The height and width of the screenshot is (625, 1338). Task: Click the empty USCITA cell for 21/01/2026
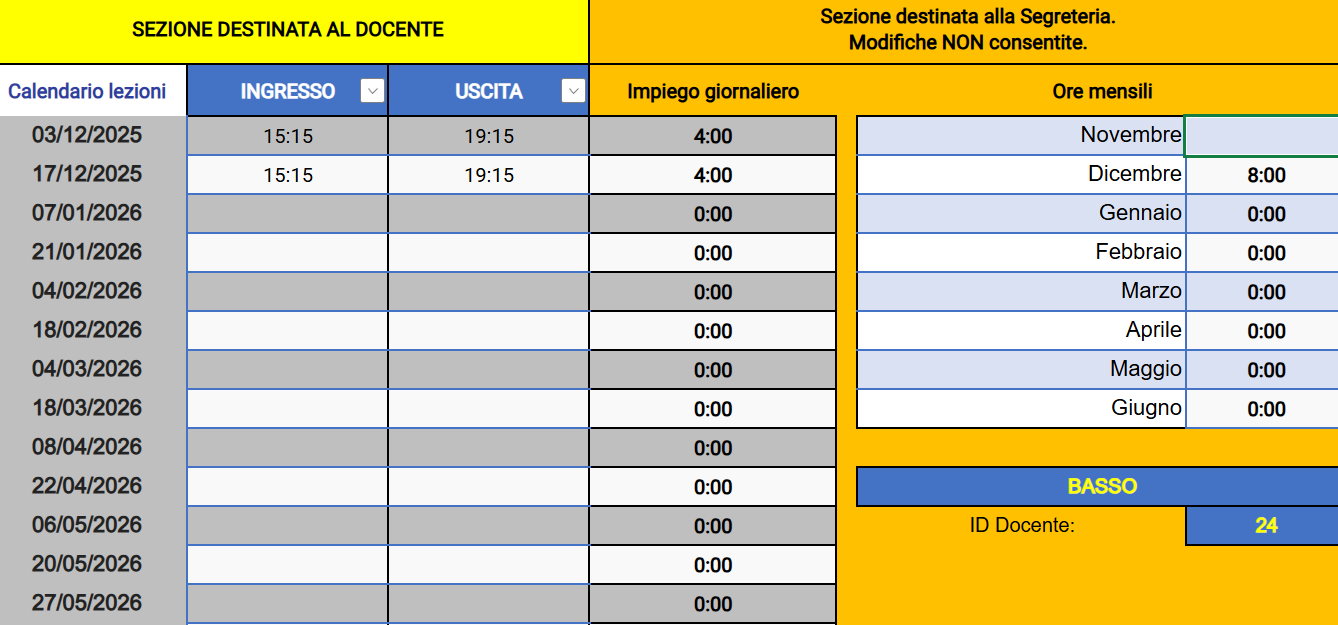click(489, 253)
